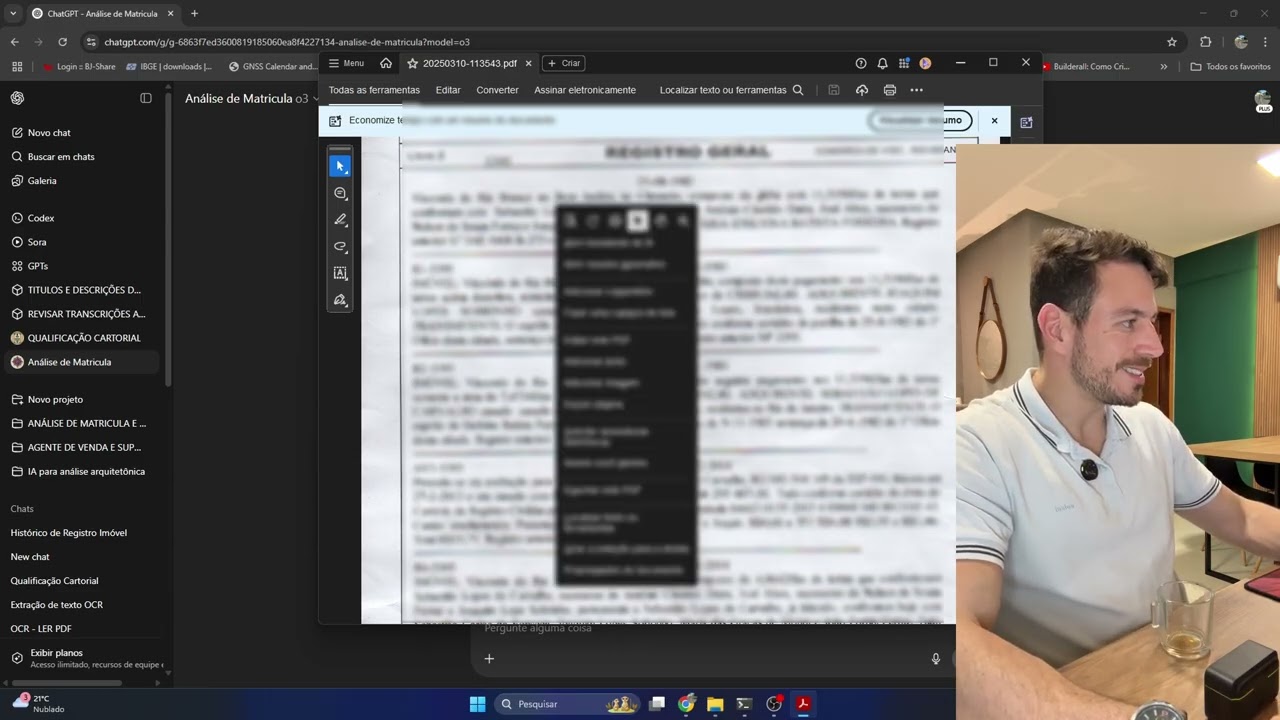This screenshot has height=720, width=1280.
Task: Click the Criar new tab button
Action: tap(565, 63)
